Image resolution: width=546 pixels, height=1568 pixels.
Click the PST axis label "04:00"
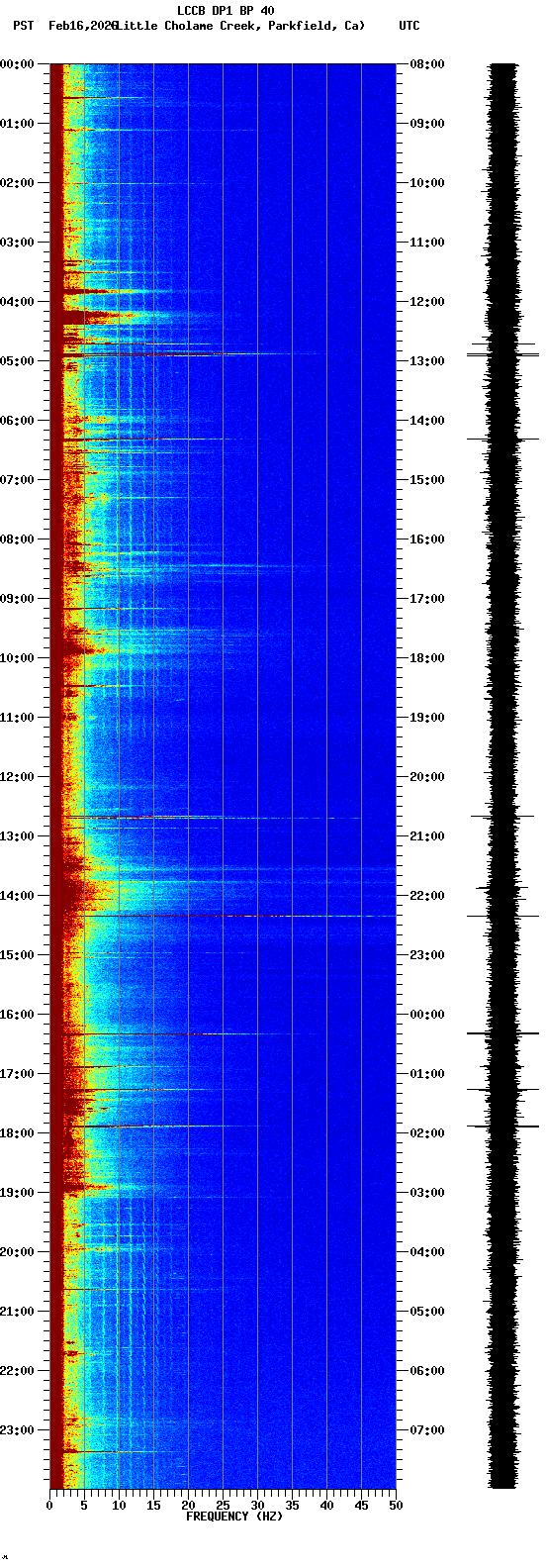tap(17, 302)
